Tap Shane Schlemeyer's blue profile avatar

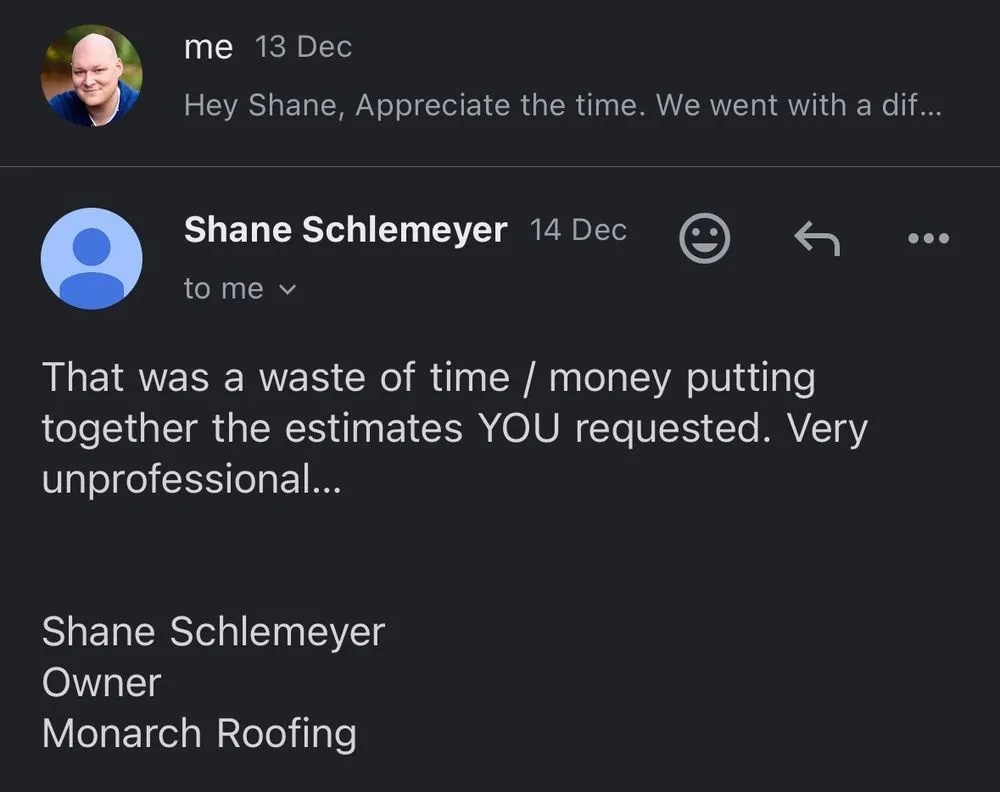[x=92, y=259]
